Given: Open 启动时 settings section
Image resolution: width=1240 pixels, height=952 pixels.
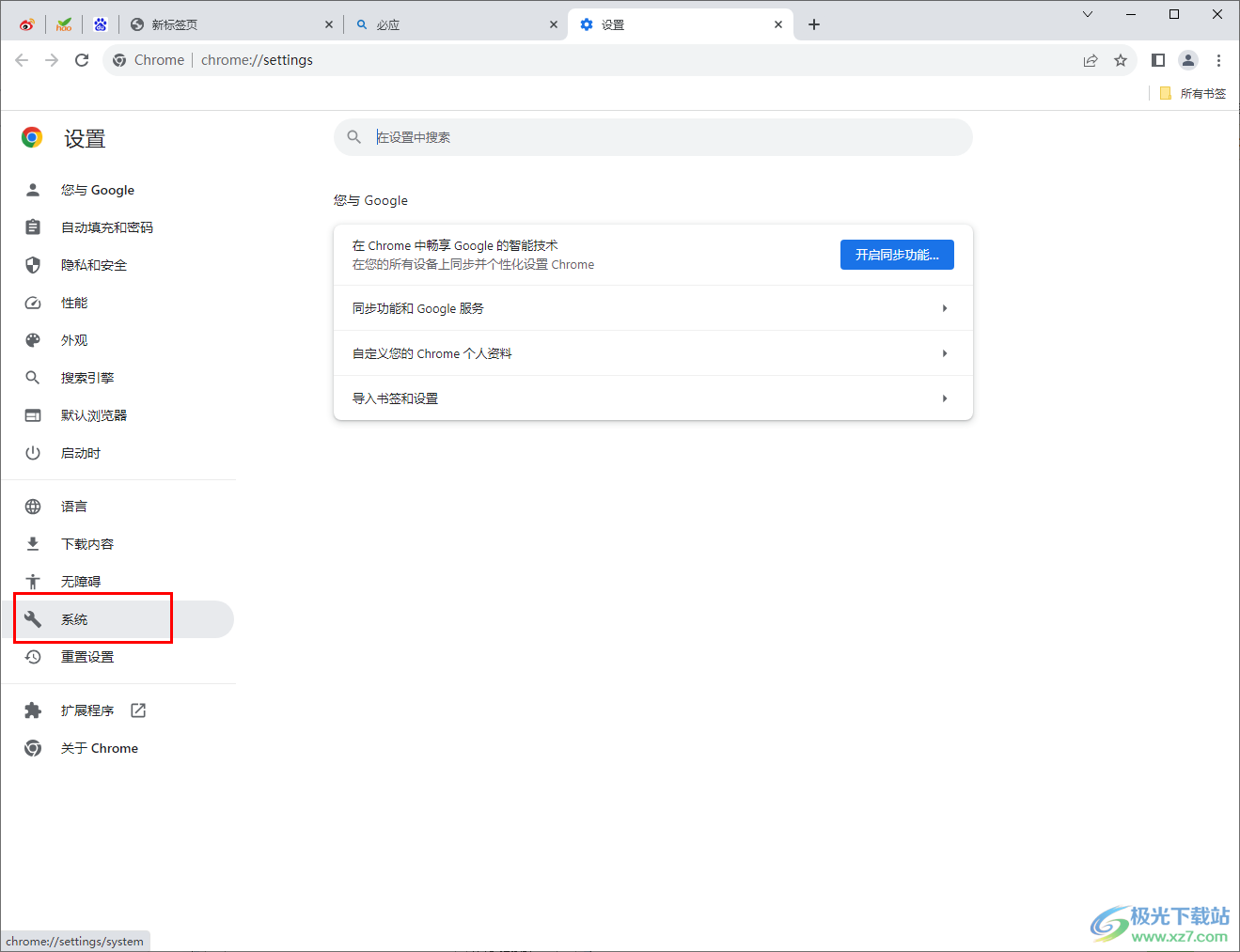Looking at the screenshot, I should click(118, 453).
